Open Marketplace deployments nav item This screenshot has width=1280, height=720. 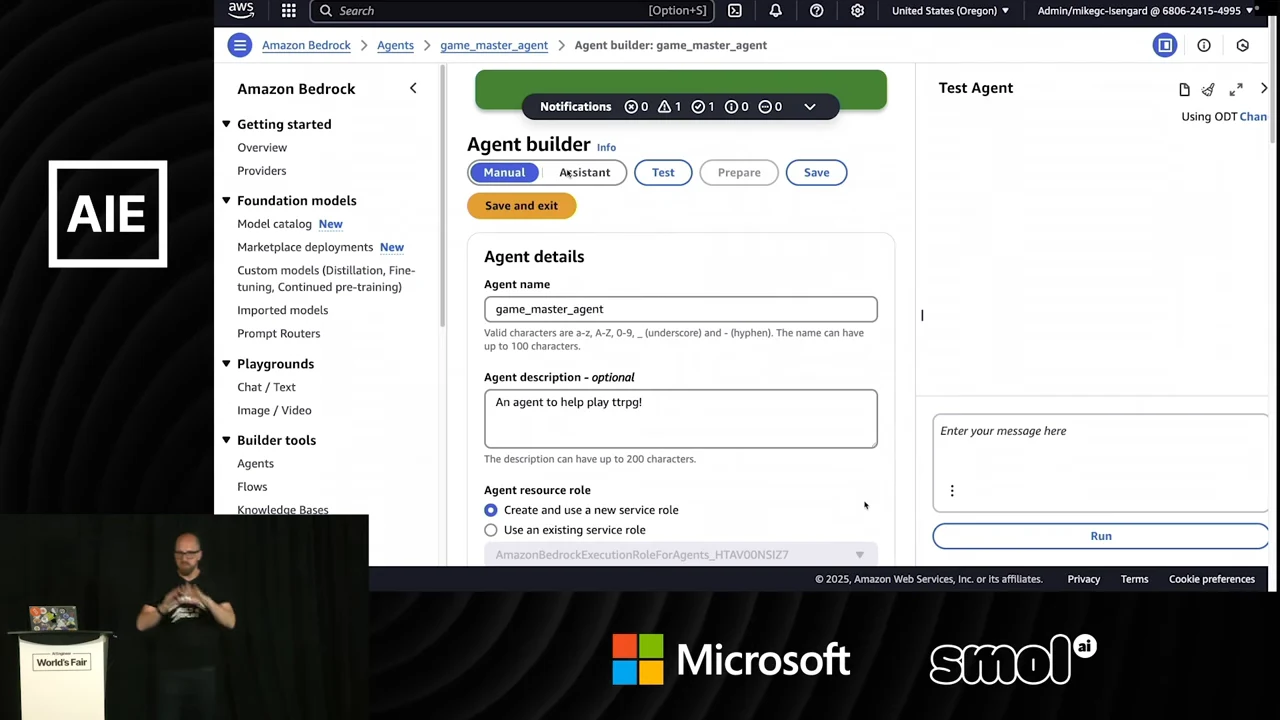click(305, 247)
